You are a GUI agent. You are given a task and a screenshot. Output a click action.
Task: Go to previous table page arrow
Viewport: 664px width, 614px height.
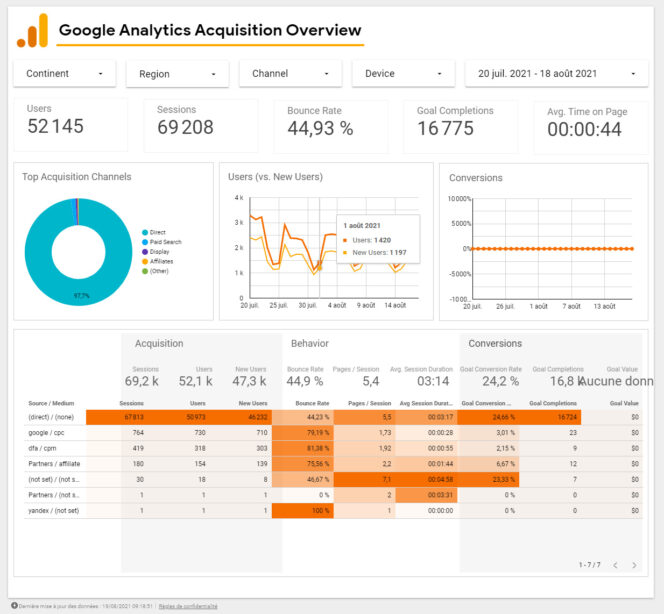click(x=614, y=565)
